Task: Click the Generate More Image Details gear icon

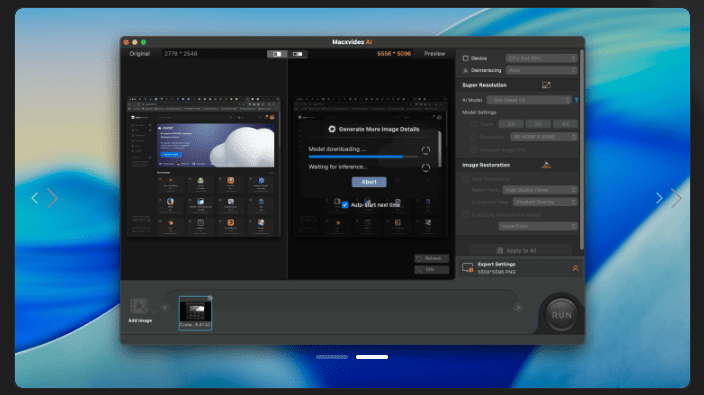Action: click(332, 129)
